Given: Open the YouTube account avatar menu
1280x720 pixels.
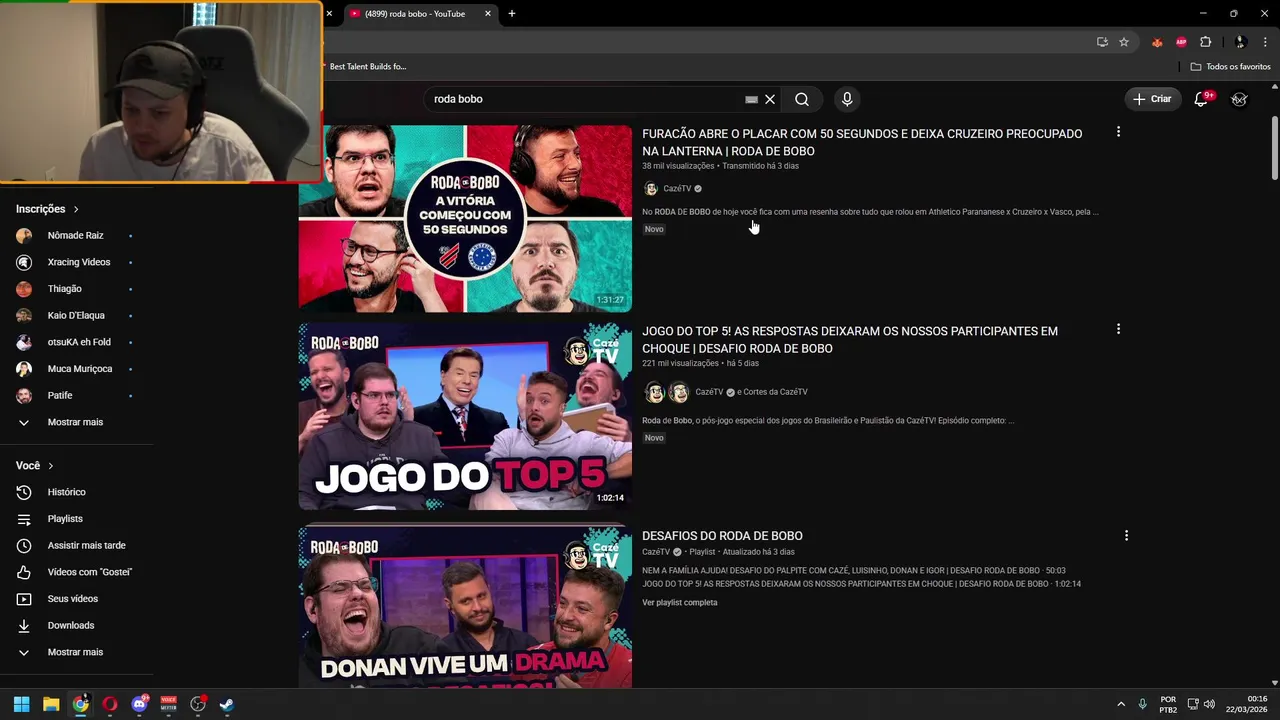Looking at the screenshot, I should pyautogui.click(x=1239, y=99).
